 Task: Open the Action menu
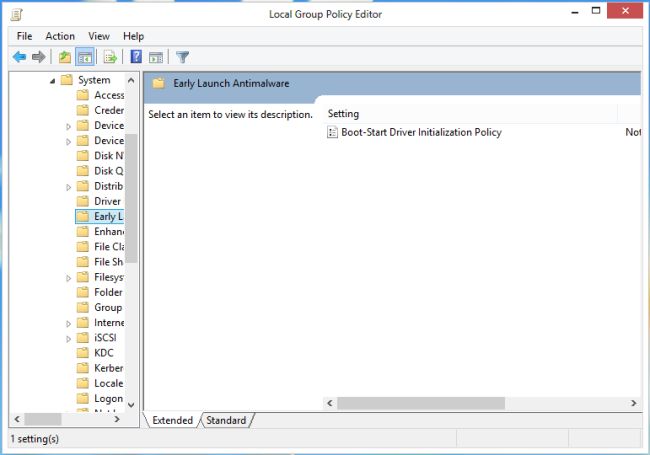[x=60, y=36]
